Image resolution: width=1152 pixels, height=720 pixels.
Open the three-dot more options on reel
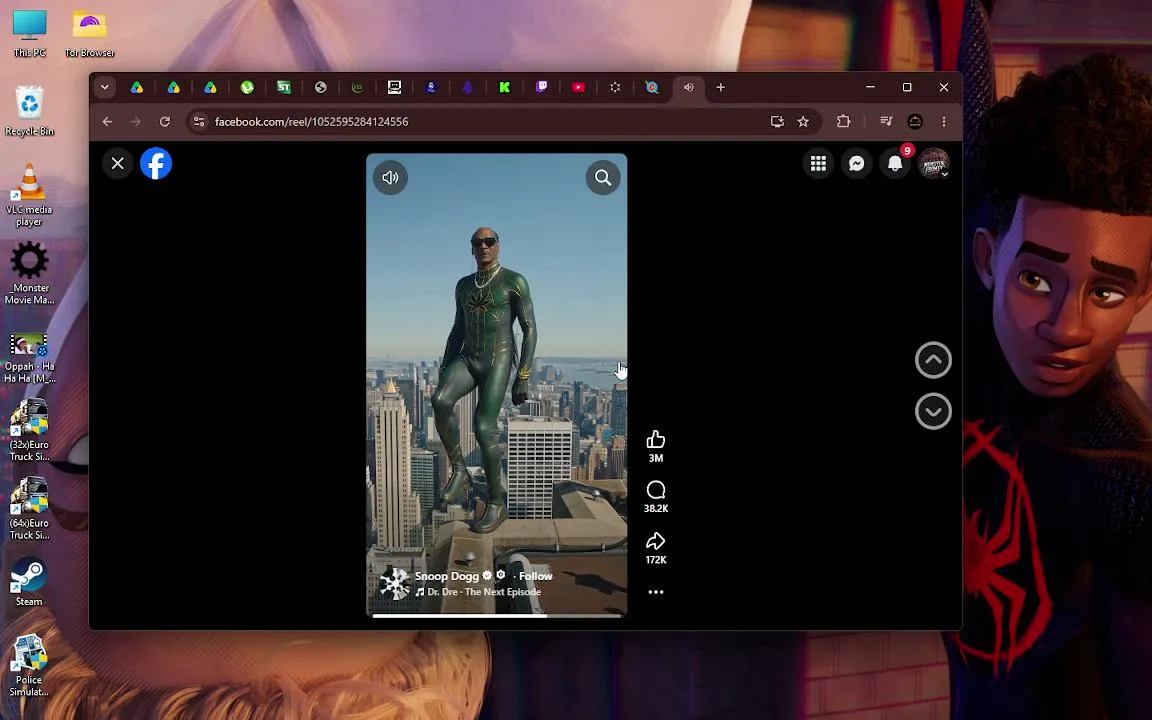click(x=655, y=591)
